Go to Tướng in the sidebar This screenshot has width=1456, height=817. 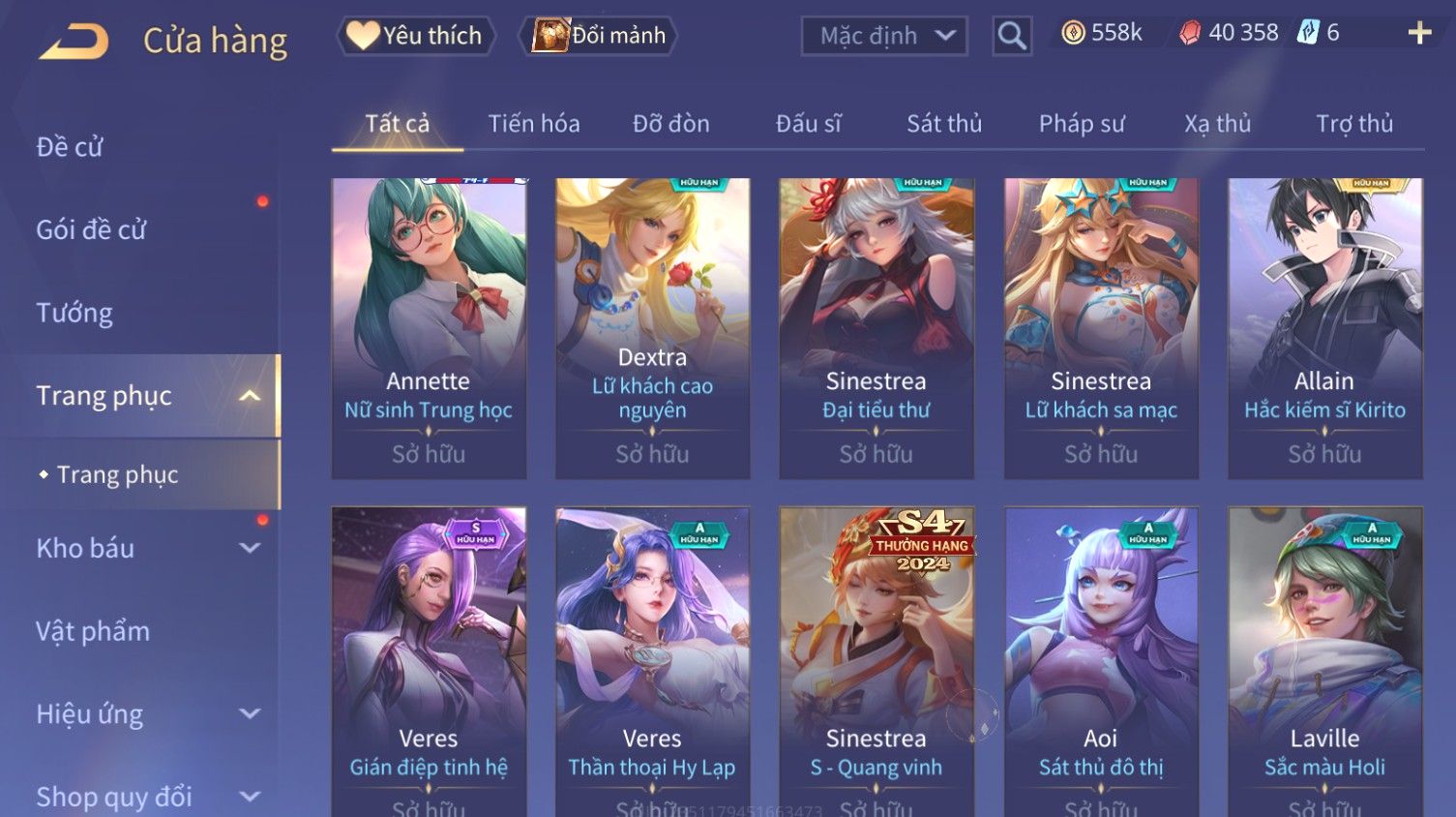(74, 313)
